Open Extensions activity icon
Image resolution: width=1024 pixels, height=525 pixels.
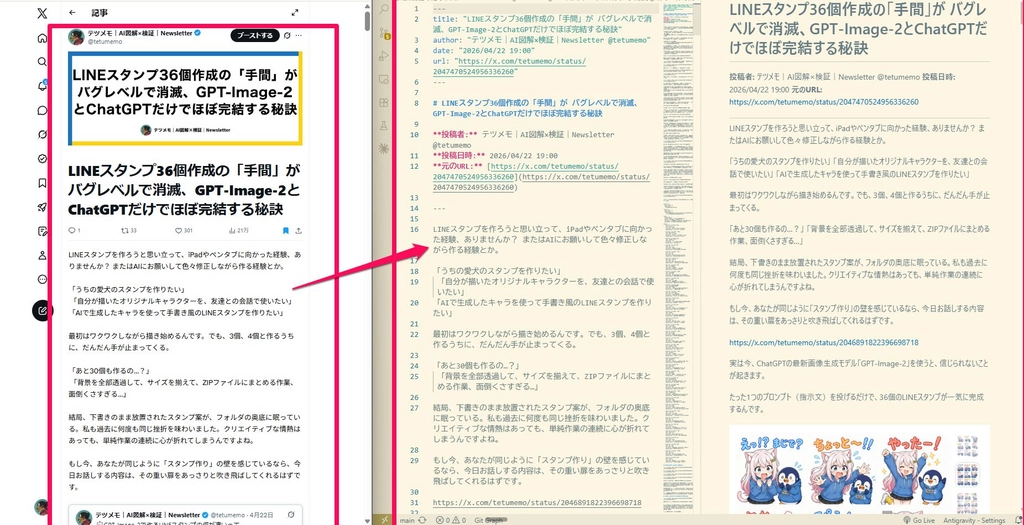pyautogui.click(x=384, y=103)
